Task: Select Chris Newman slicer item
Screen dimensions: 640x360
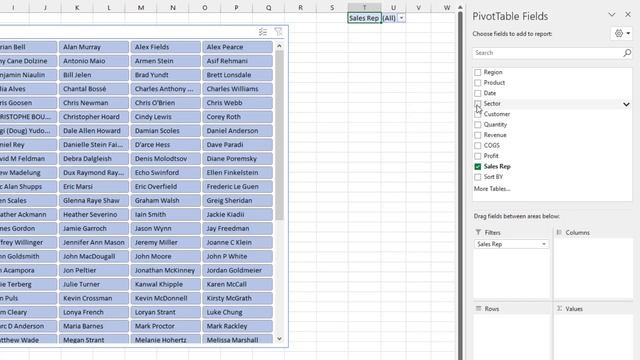Action: 93,103
